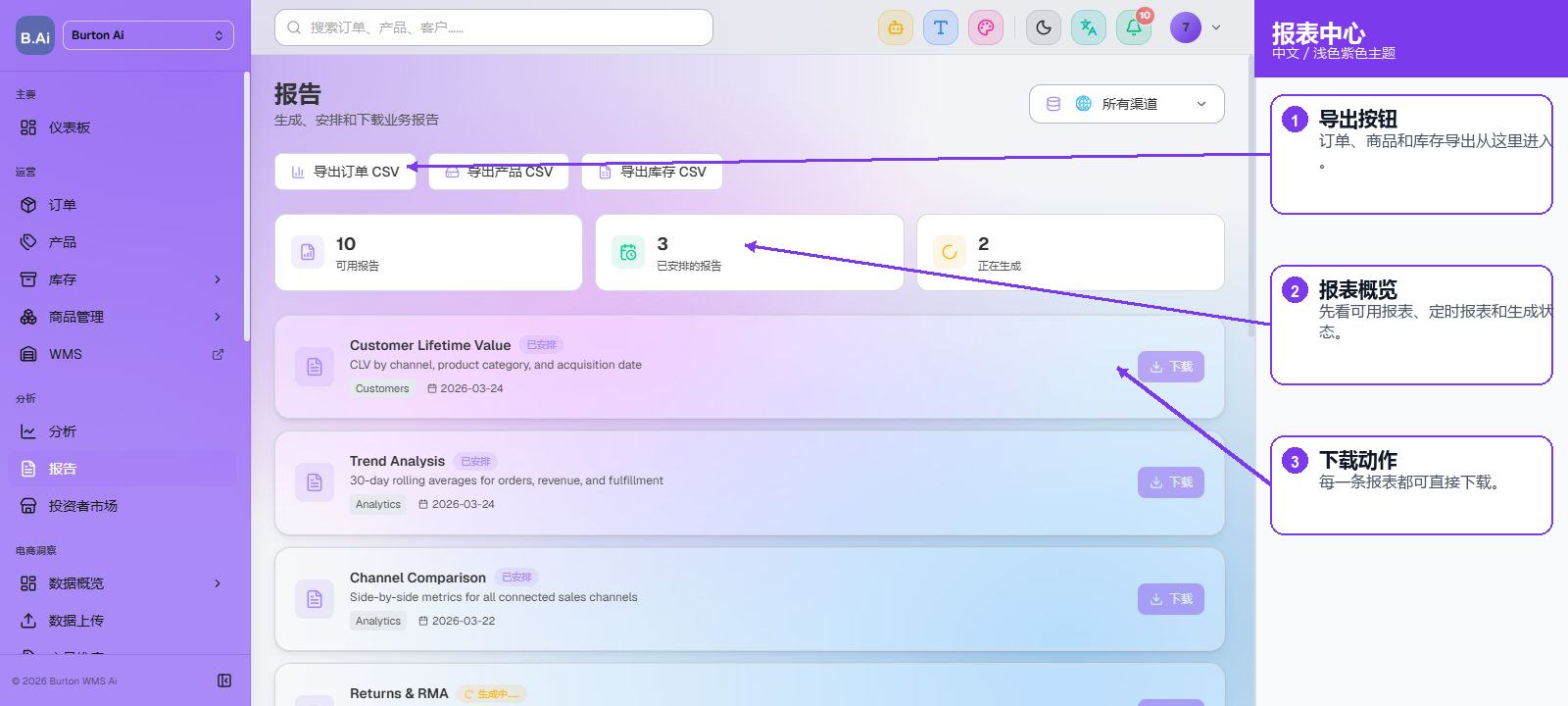
Task: Click the sidebar vertical scrollbar
Action: point(247,206)
